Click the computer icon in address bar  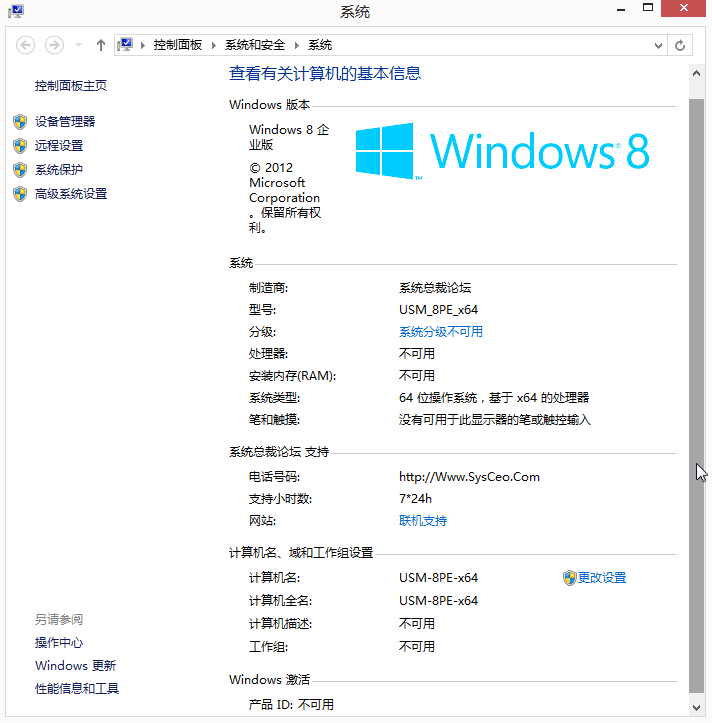pos(125,45)
